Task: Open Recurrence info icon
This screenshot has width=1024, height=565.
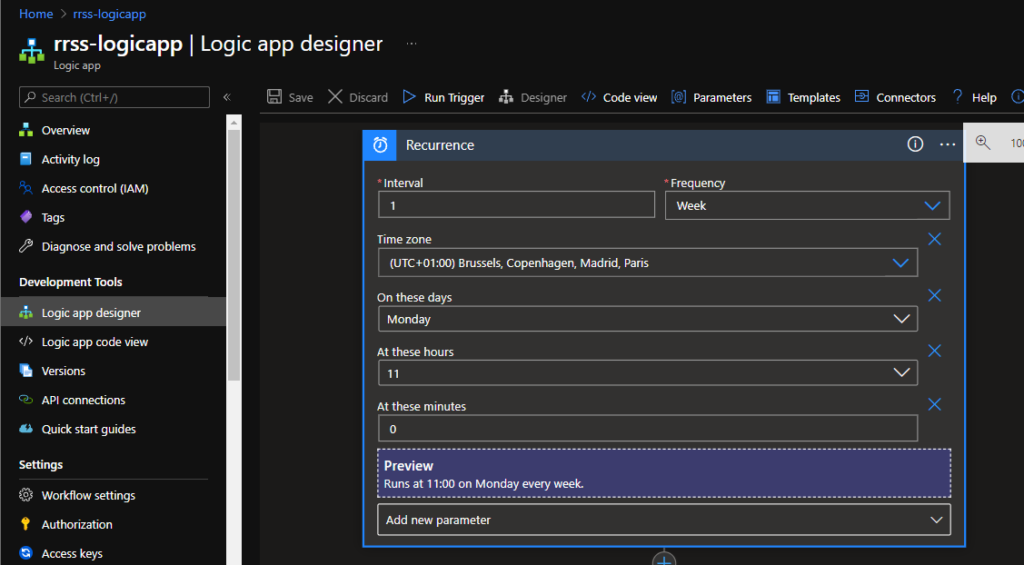Action: [915, 144]
